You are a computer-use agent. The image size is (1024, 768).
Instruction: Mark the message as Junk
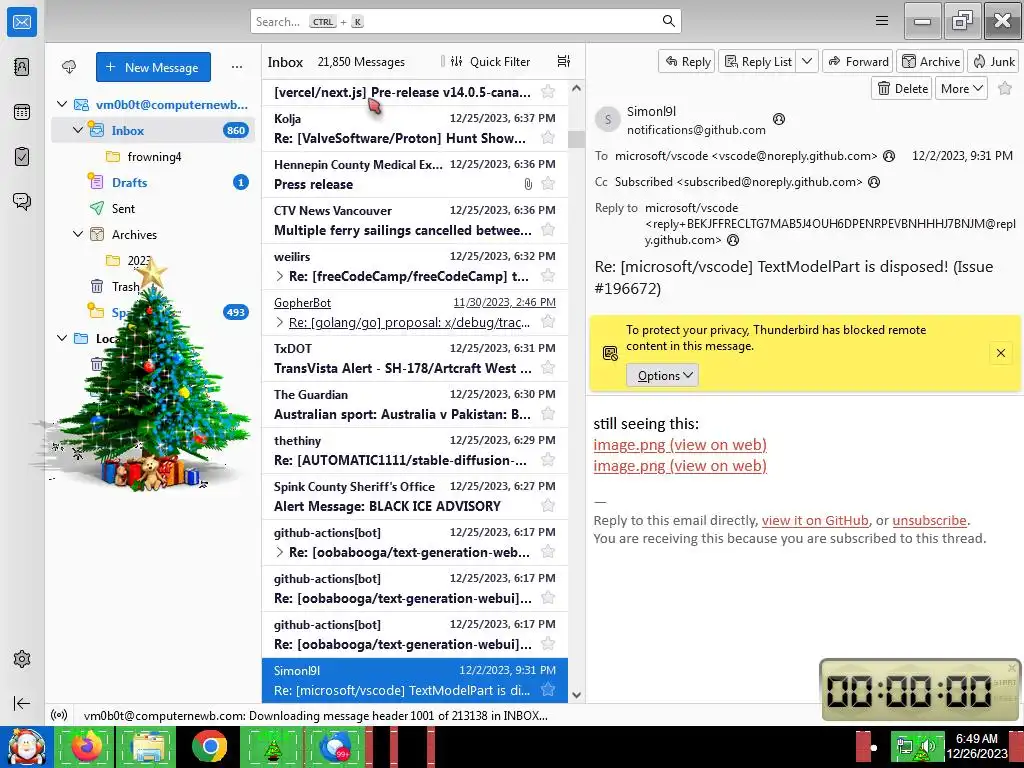[993, 61]
